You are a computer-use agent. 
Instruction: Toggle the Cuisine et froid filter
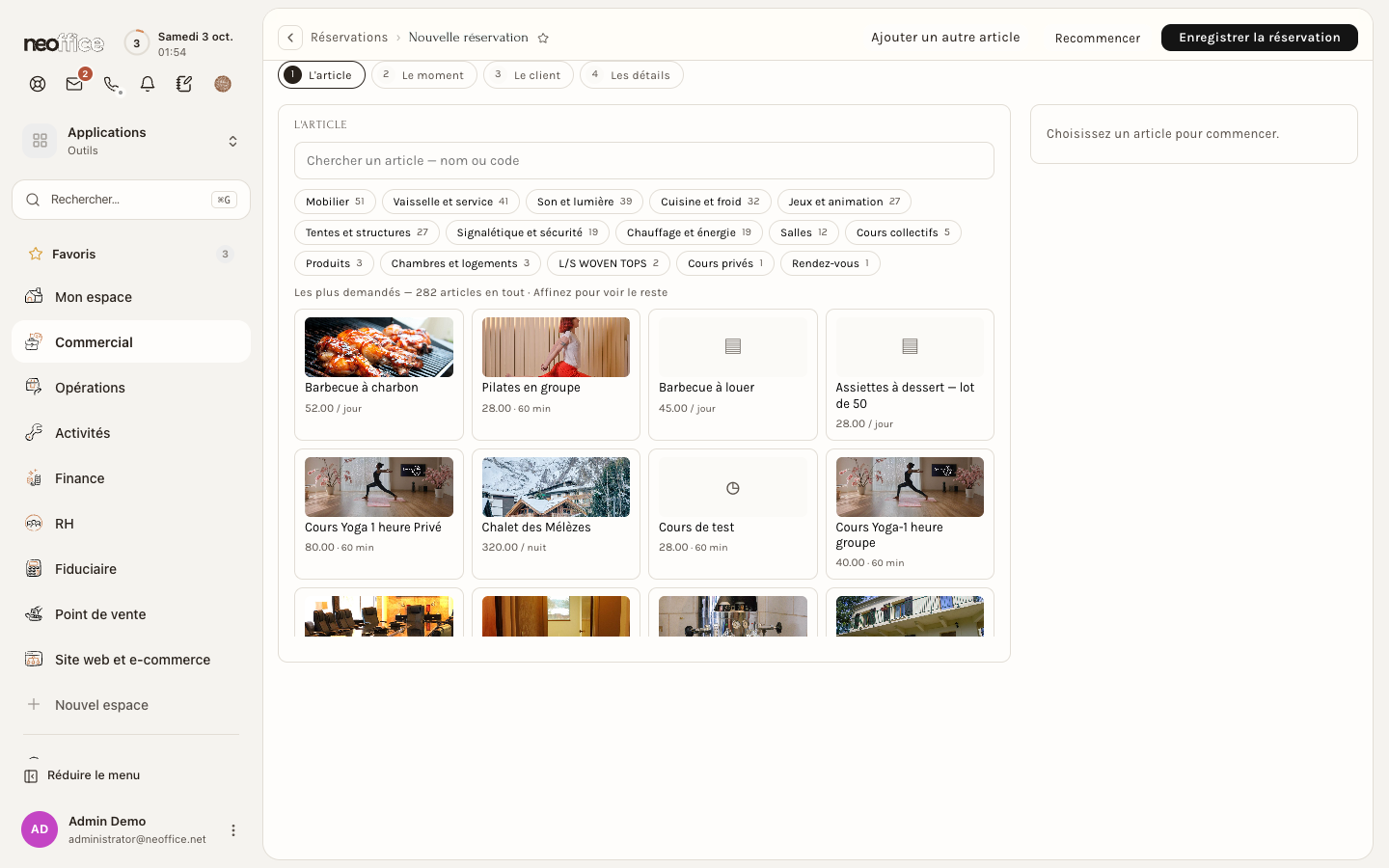[x=710, y=202]
